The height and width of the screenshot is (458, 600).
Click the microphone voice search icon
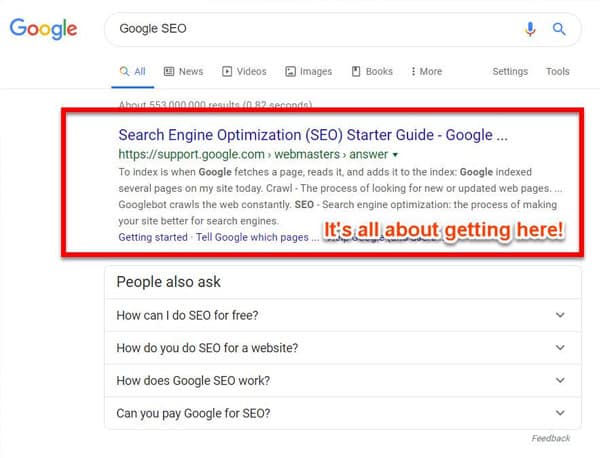click(x=530, y=29)
